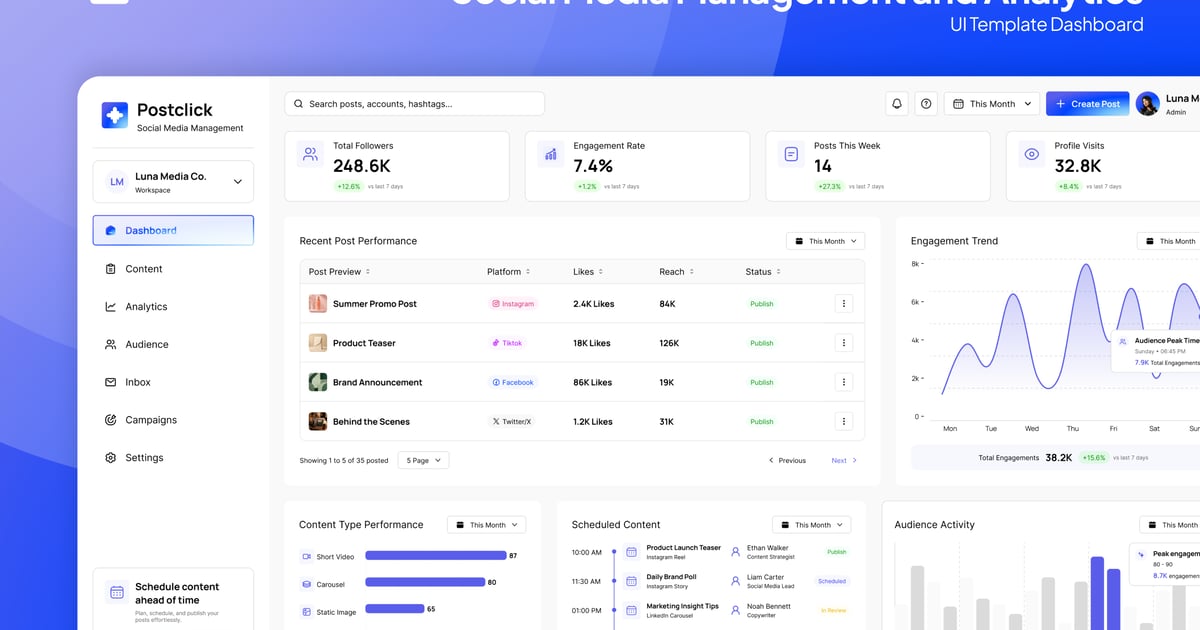Click the Carousel stack icon
This screenshot has height=630, width=1200.
(x=307, y=584)
